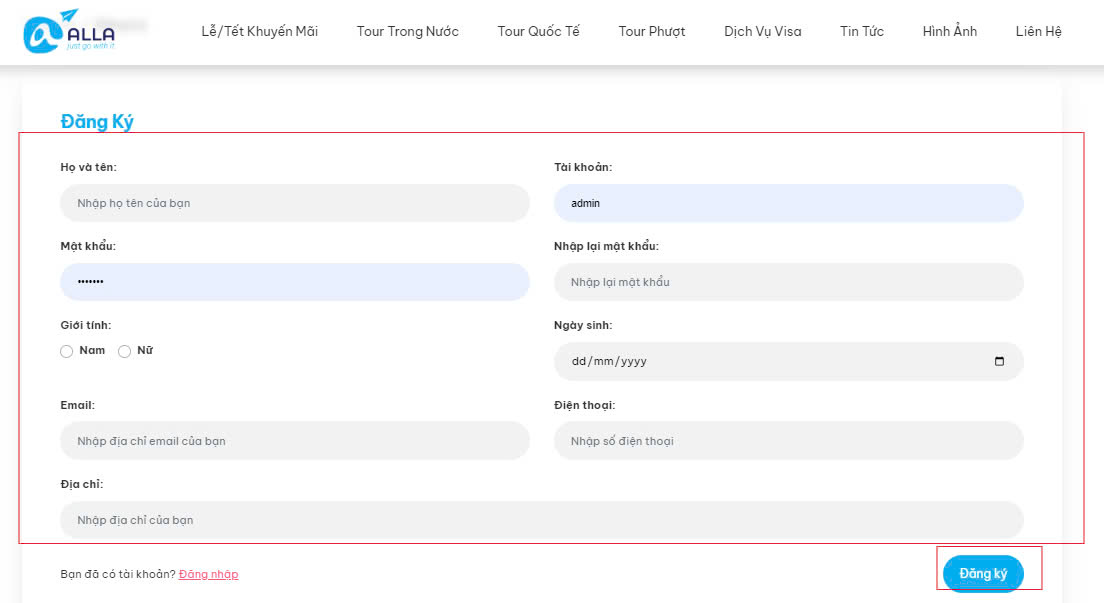The image size is (1104, 603).
Task: Select the Nam gender radio button
Action: (x=67, y=351)
